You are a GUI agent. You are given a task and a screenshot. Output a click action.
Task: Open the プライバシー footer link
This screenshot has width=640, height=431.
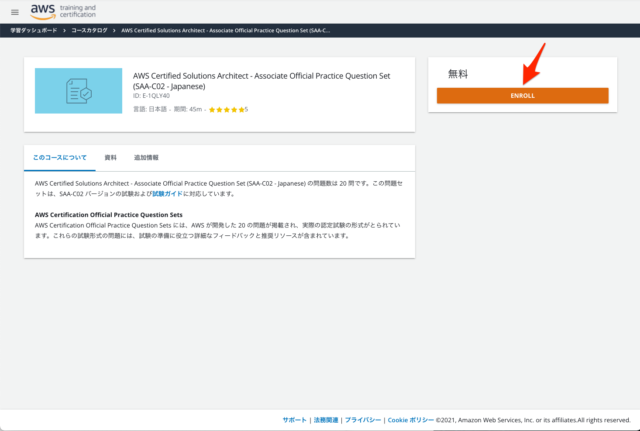(x=363, y=420)
